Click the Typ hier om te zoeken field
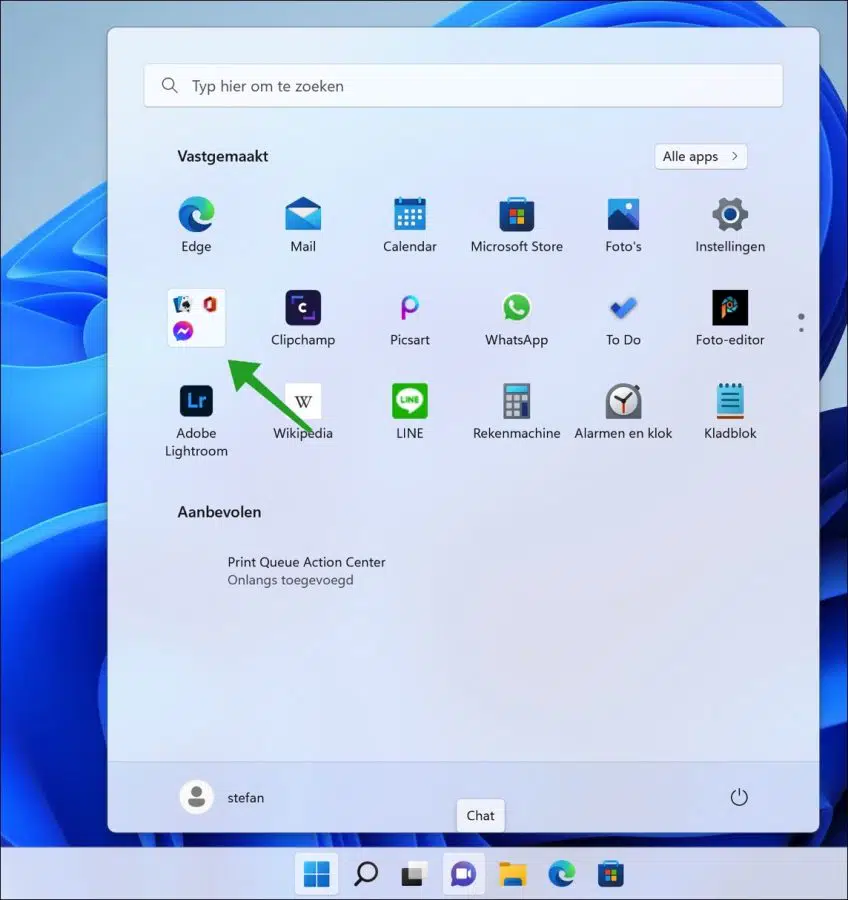Viewport: 848px width, 900px height. 463,86
